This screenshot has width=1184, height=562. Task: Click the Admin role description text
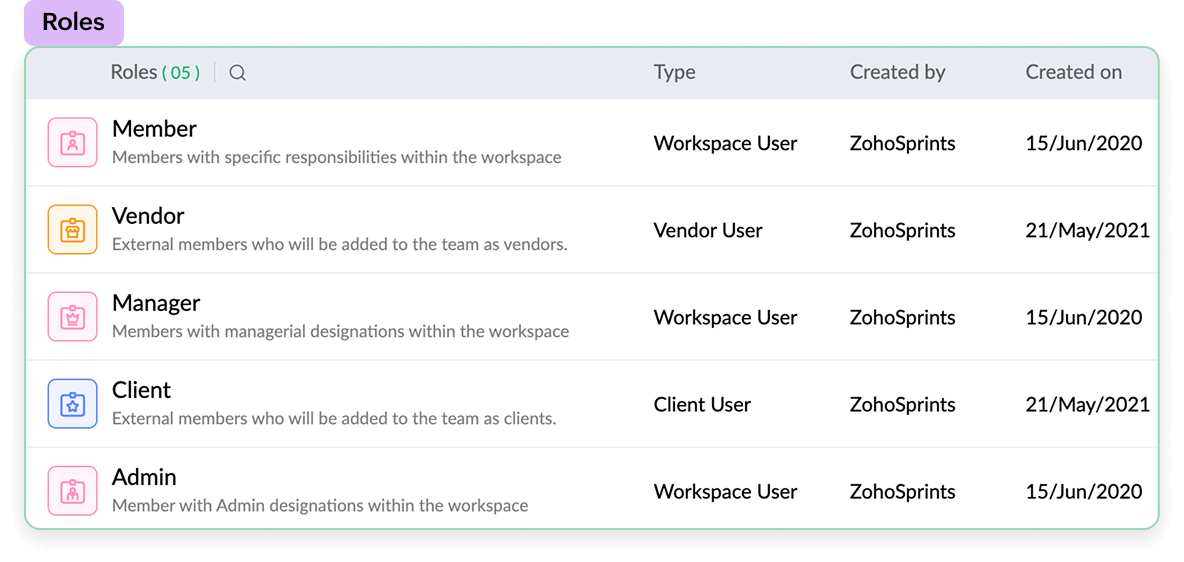click(320, 505)
